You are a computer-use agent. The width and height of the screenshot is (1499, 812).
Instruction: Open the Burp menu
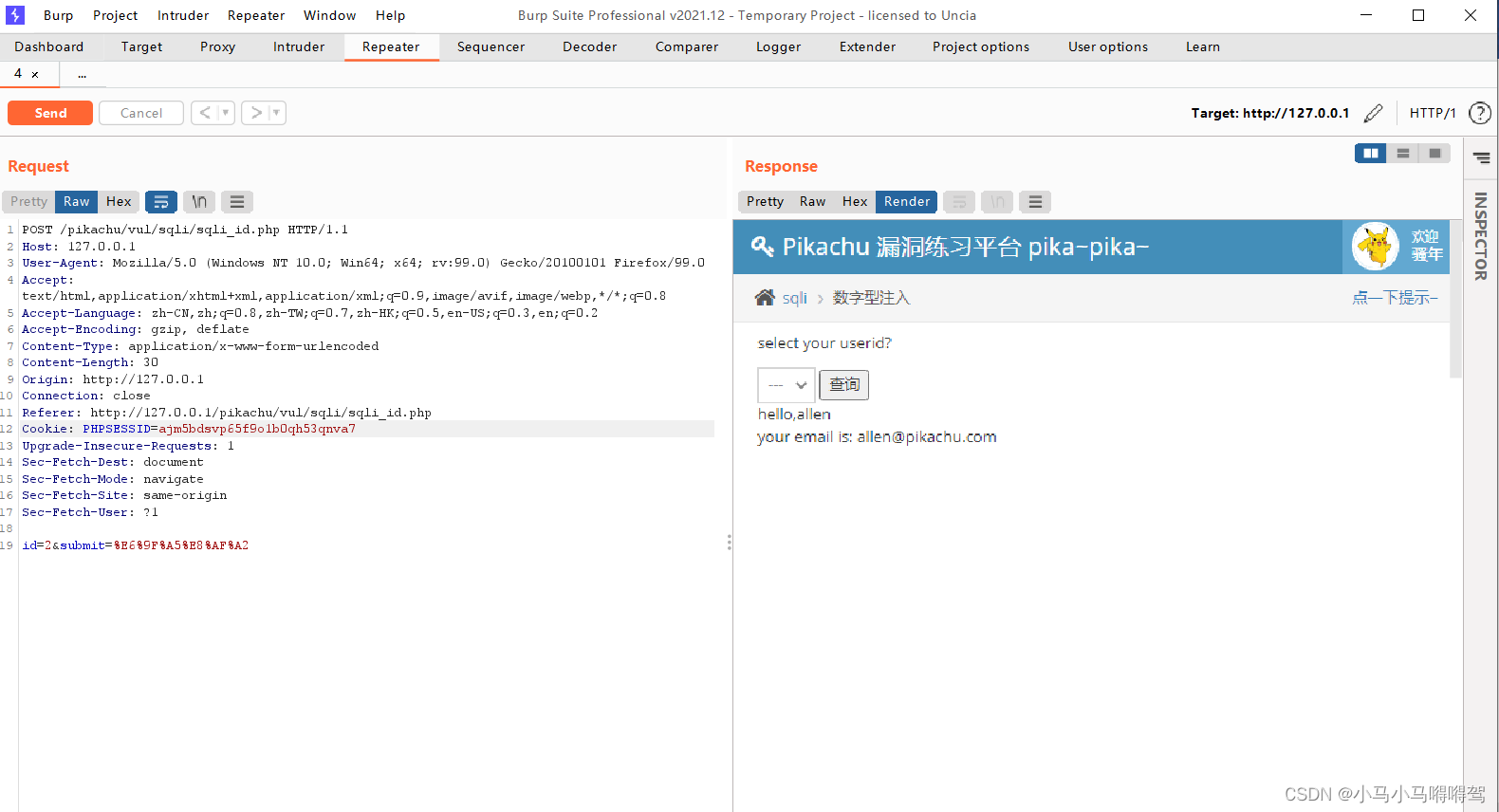click(58, 15)
